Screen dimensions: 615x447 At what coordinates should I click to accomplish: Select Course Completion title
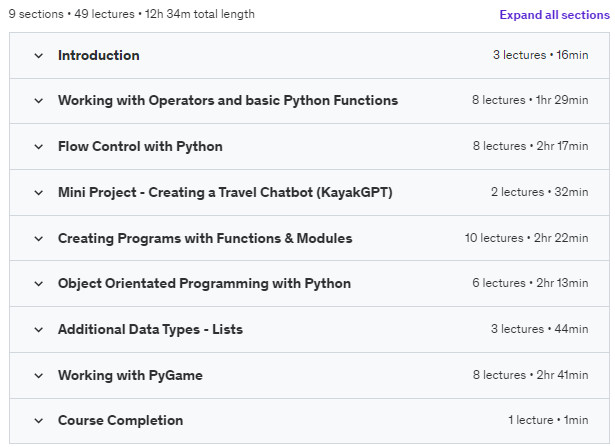120,420
